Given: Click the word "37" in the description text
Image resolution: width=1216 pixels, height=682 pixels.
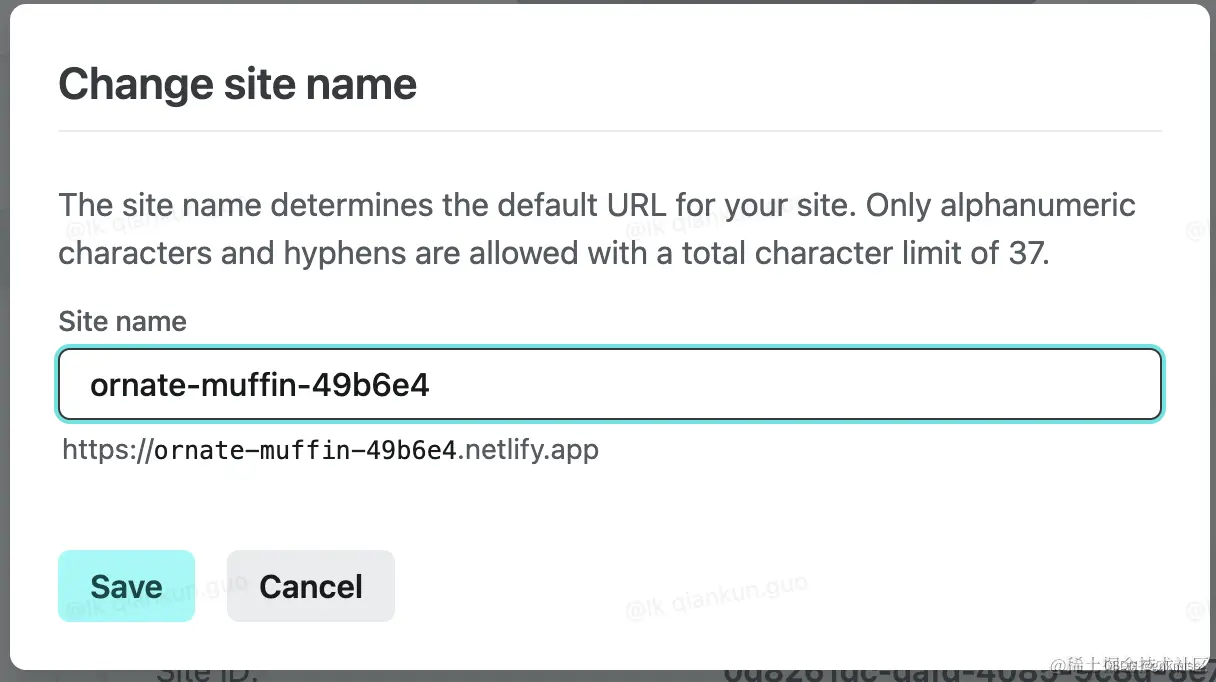Looking at the screenshot, I should pyautogui.click(x=1028, y=253).
